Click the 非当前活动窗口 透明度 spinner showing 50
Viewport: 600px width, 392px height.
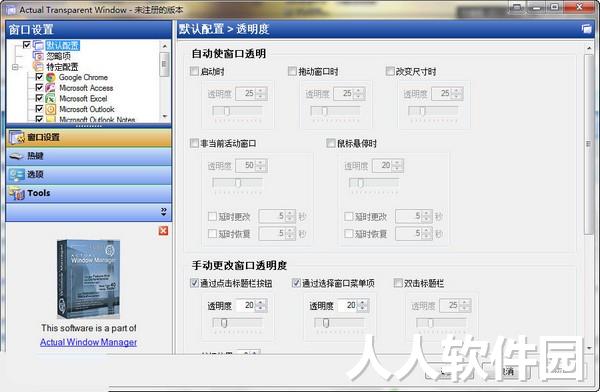click(251, 165)
